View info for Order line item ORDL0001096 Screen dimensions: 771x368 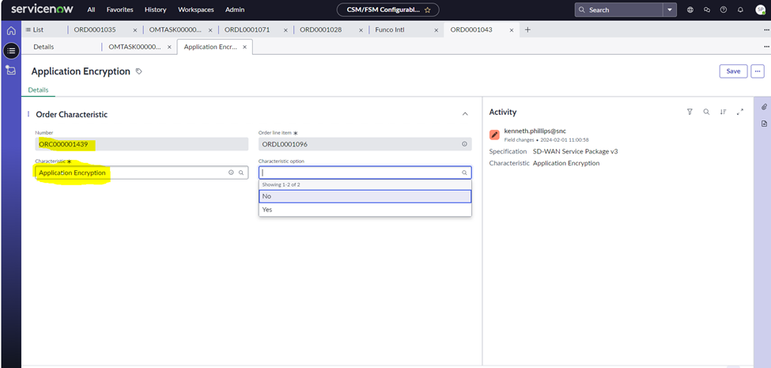click(464, 144)
